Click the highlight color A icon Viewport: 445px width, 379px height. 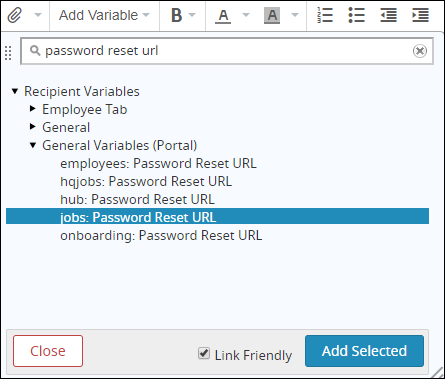pyautogui.click(x=272, y=16)
